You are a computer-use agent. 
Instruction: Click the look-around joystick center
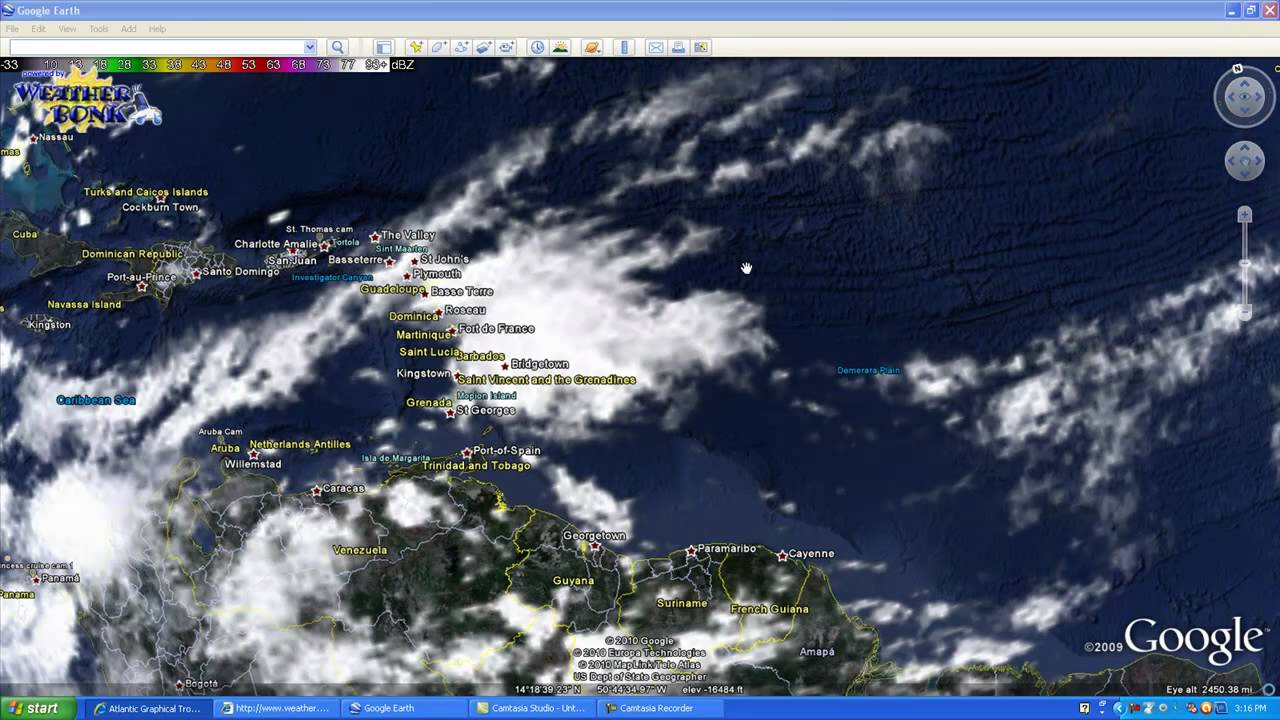(x=1245, y=97)
